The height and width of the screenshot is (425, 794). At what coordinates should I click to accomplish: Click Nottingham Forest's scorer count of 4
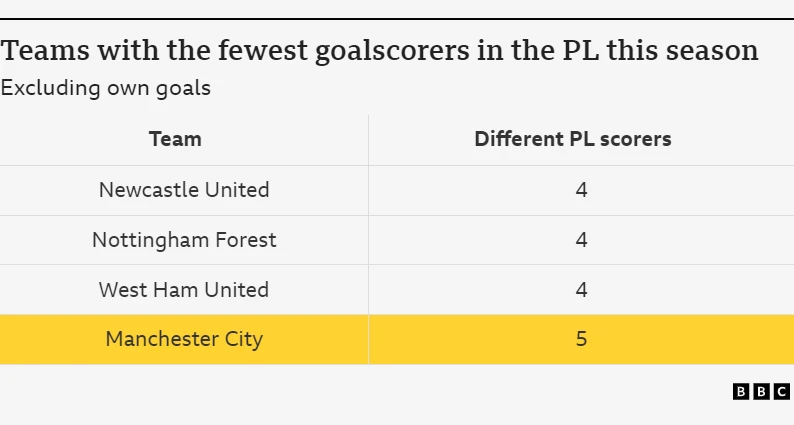point(581,240)
